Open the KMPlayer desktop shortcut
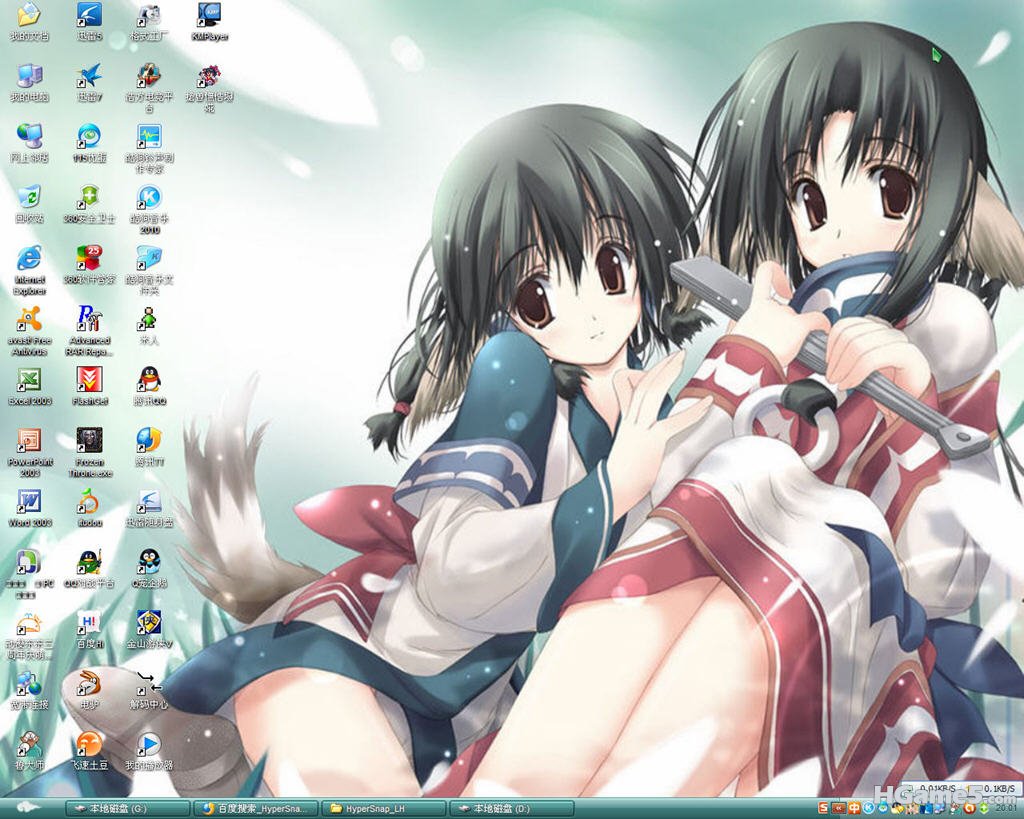 click(209, 16)
